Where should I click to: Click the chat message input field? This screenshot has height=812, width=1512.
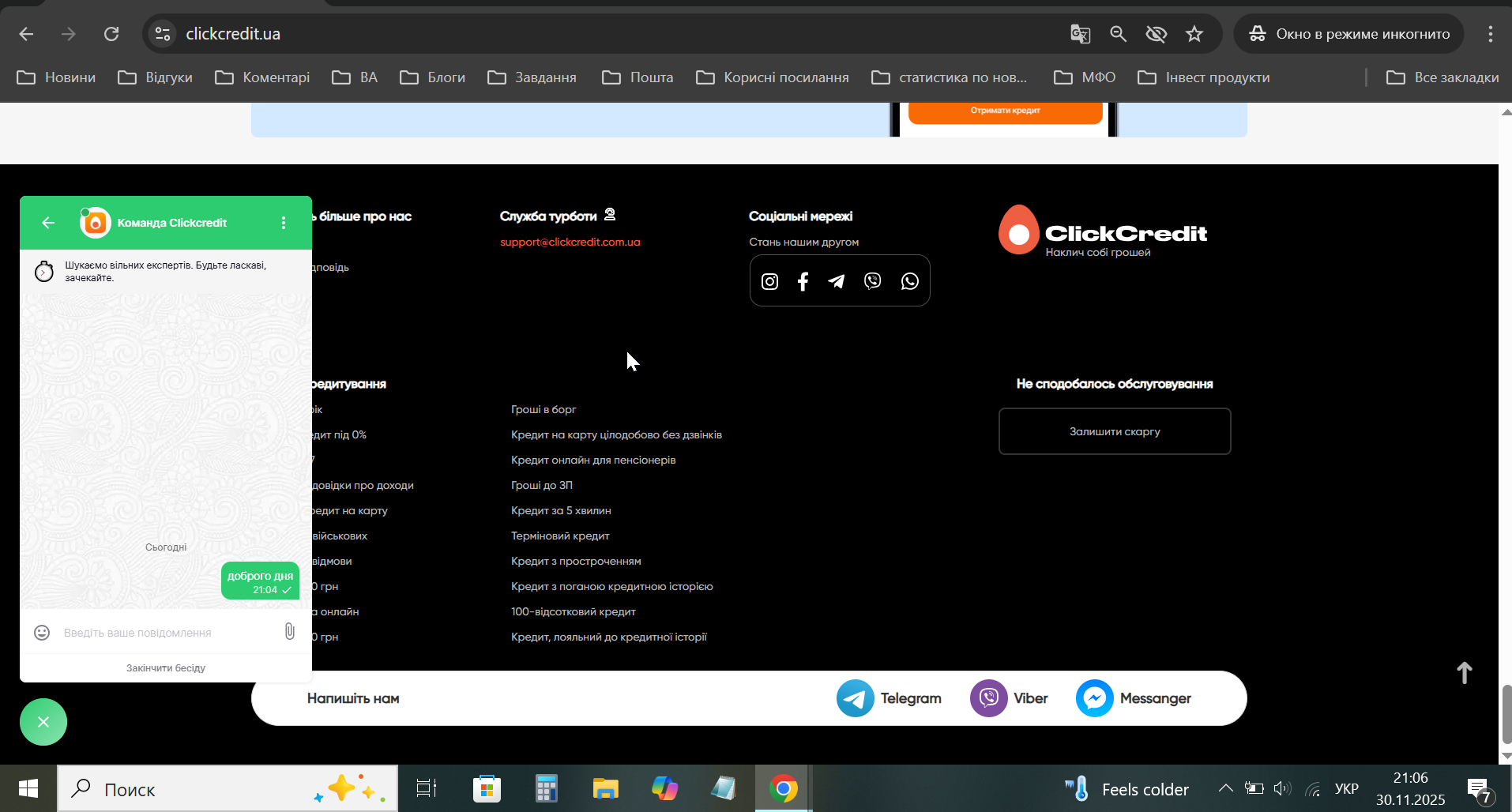[x=167, y=633]
